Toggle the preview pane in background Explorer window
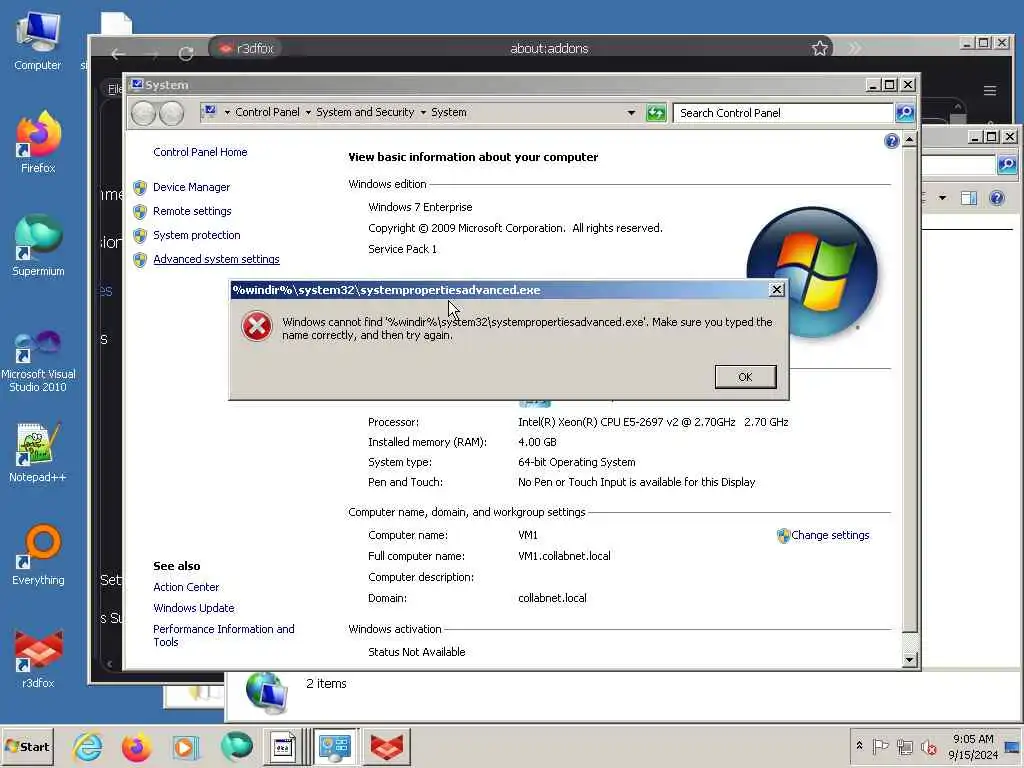The width and height of the screenshot is (1024, 768). 968,198
